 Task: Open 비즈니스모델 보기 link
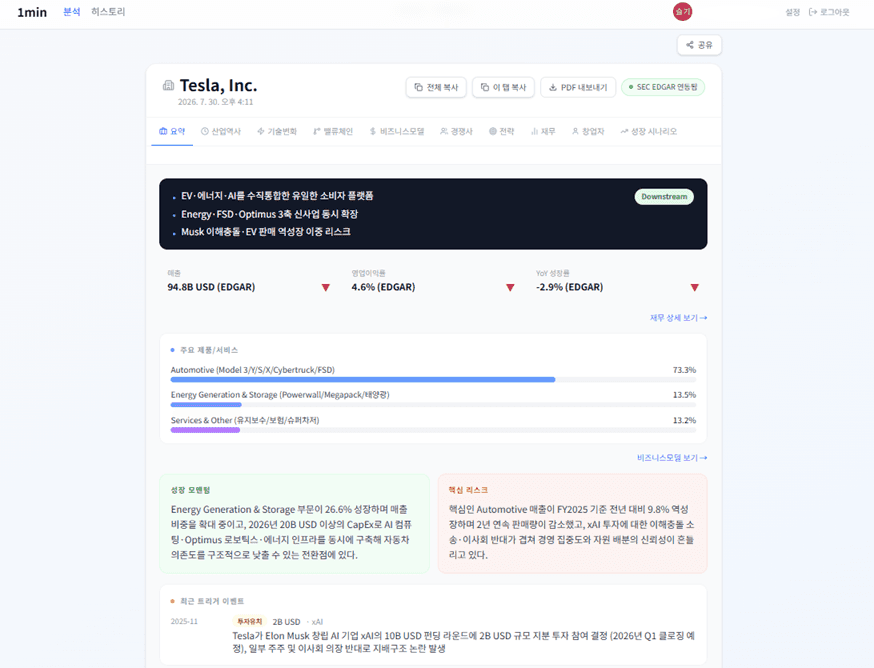click(672, 458)
